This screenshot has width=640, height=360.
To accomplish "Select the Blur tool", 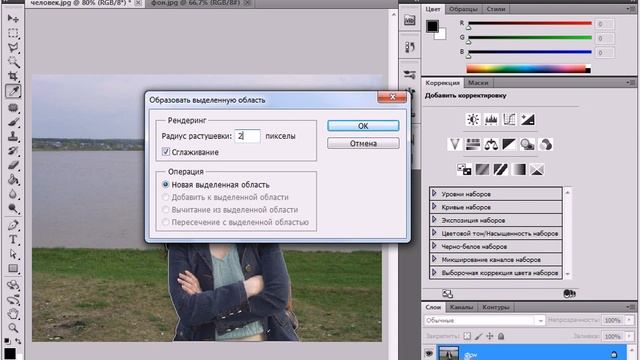I will tap(13, 194).
